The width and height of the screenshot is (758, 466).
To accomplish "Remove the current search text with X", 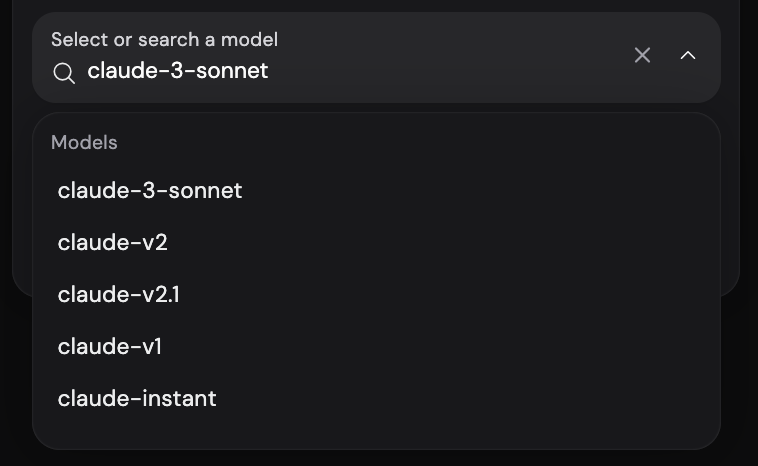I will (642, 55).
